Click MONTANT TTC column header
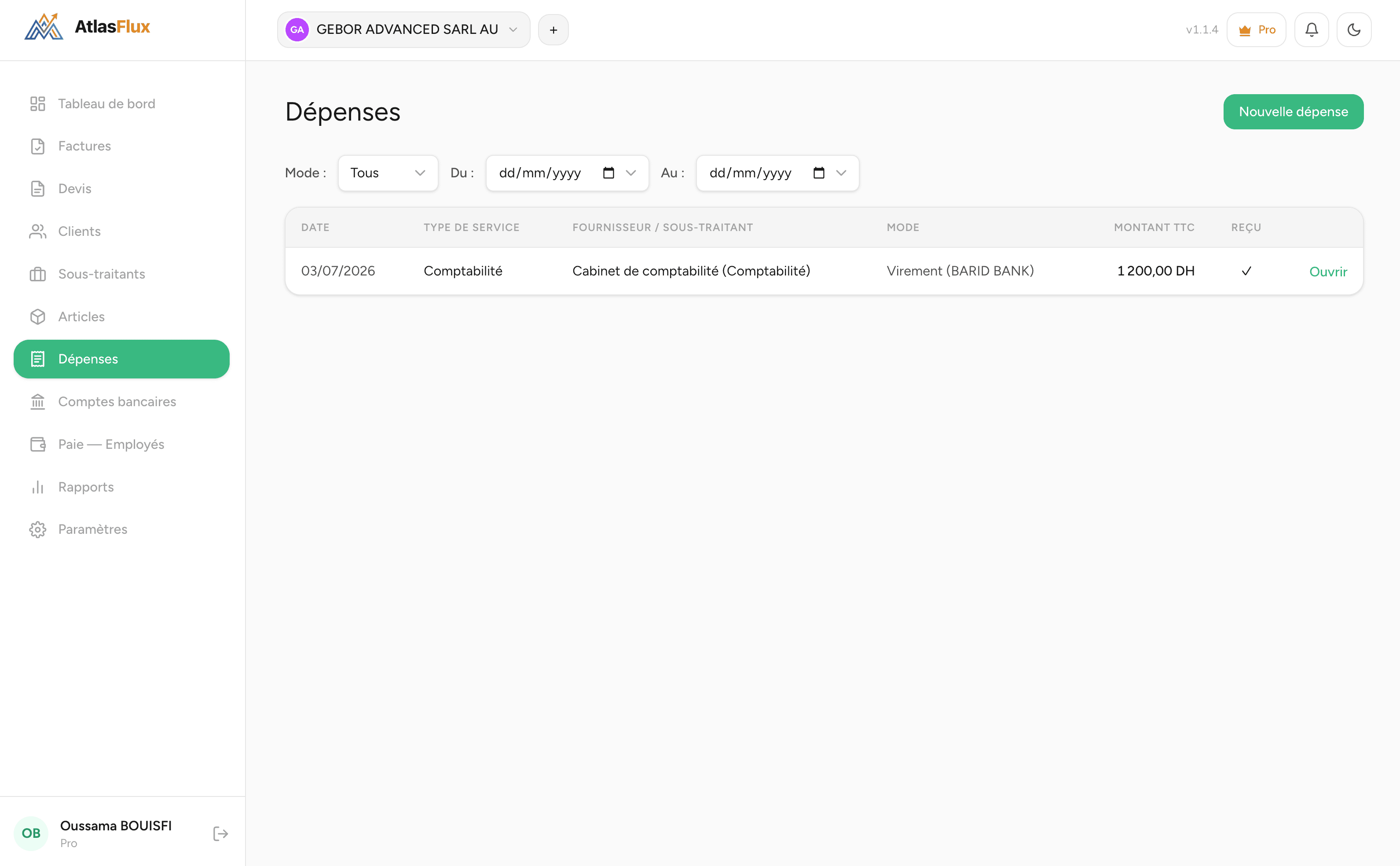 pyautogui.click(x=1154, y=228)
